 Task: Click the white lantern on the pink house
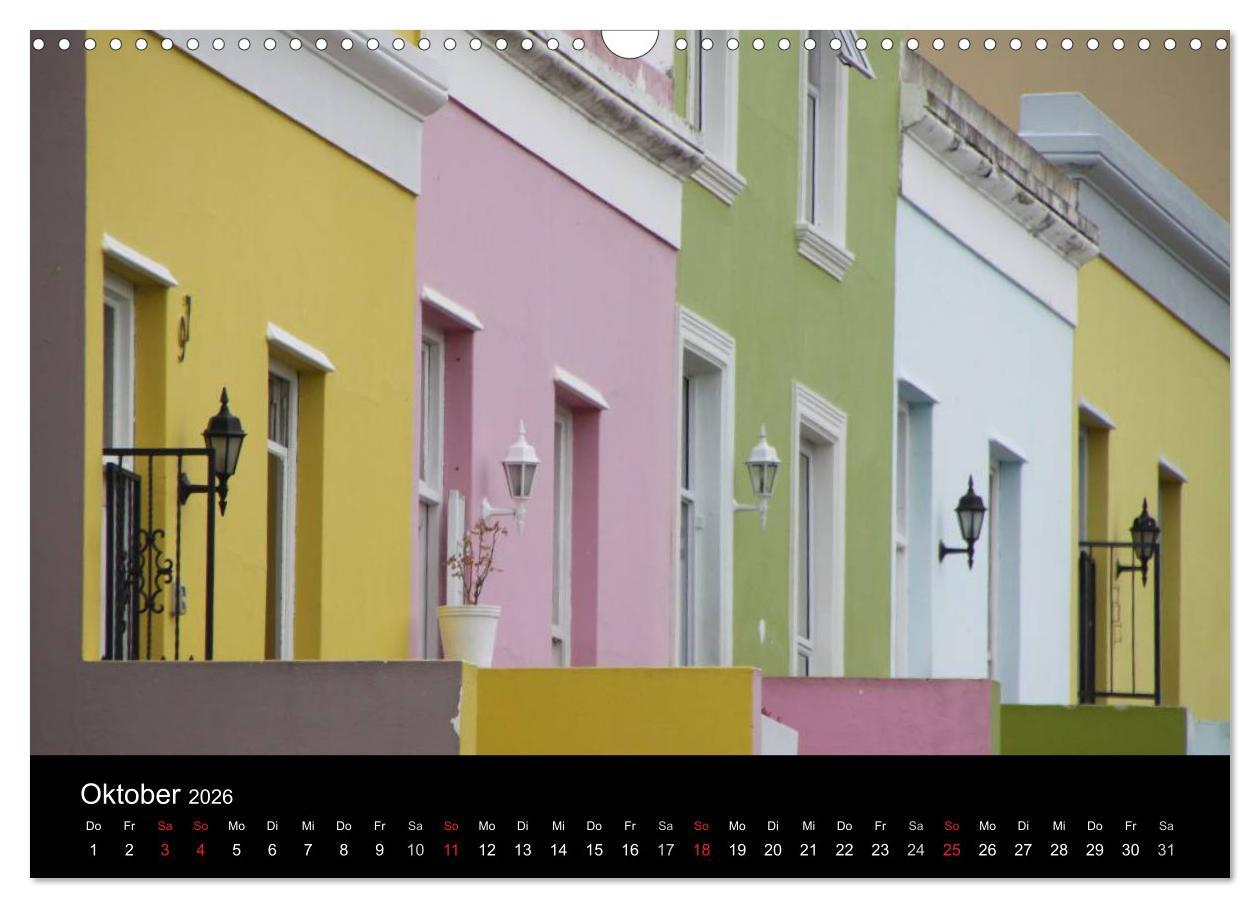(519, 470)
